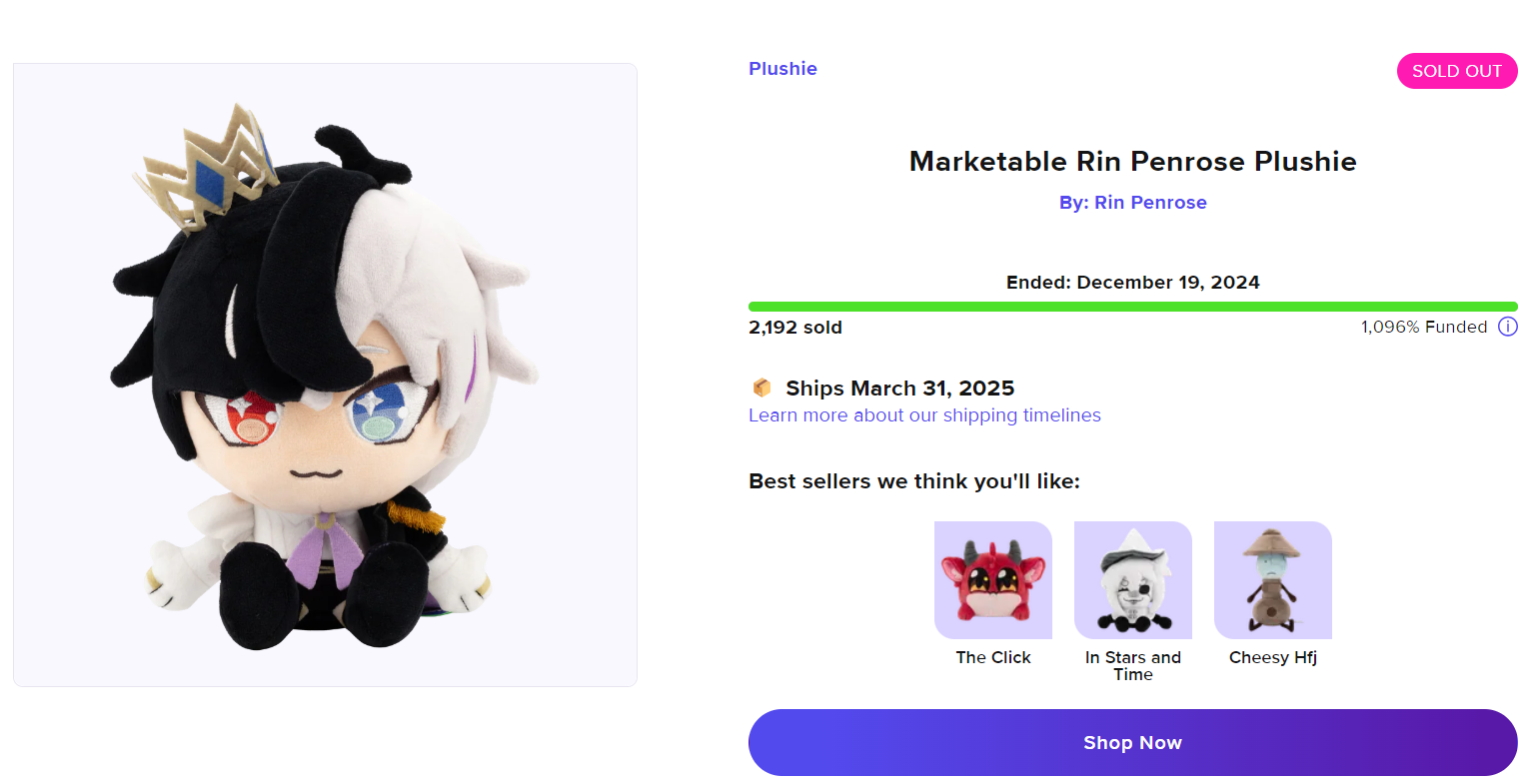Viewport: 1538px width, 784px height.
Task: Open The Click plushie thumbnail
Action: point(992,580)
